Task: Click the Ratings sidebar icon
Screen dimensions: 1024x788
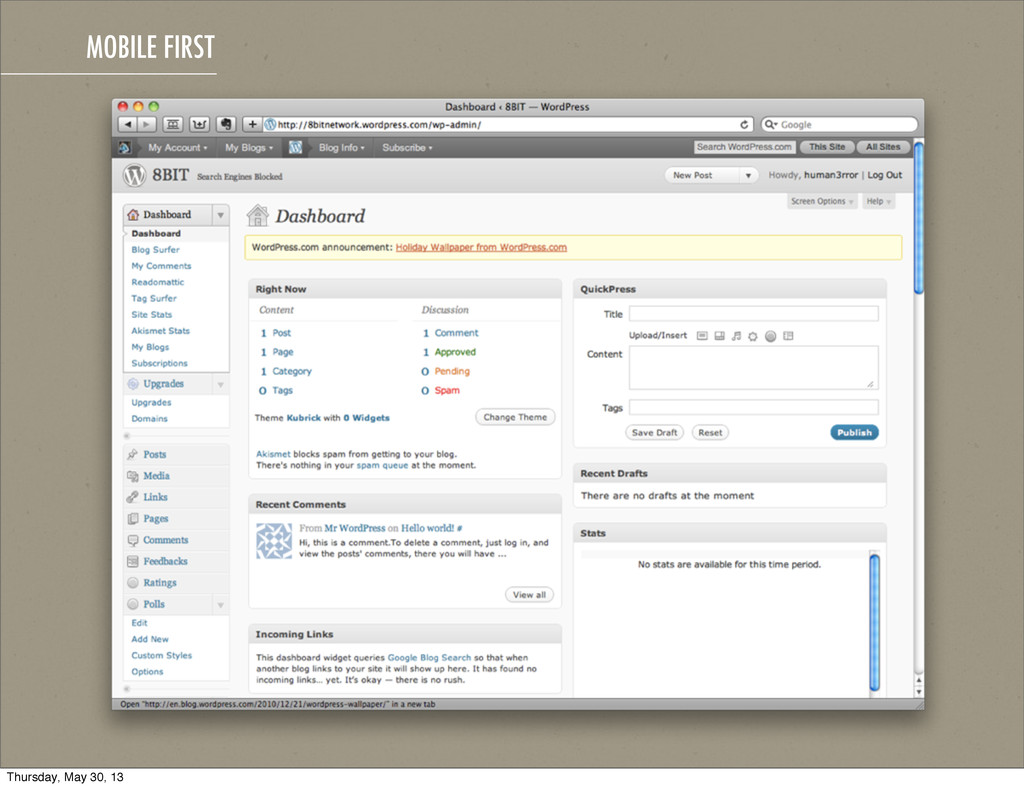Action: (133, 582)
